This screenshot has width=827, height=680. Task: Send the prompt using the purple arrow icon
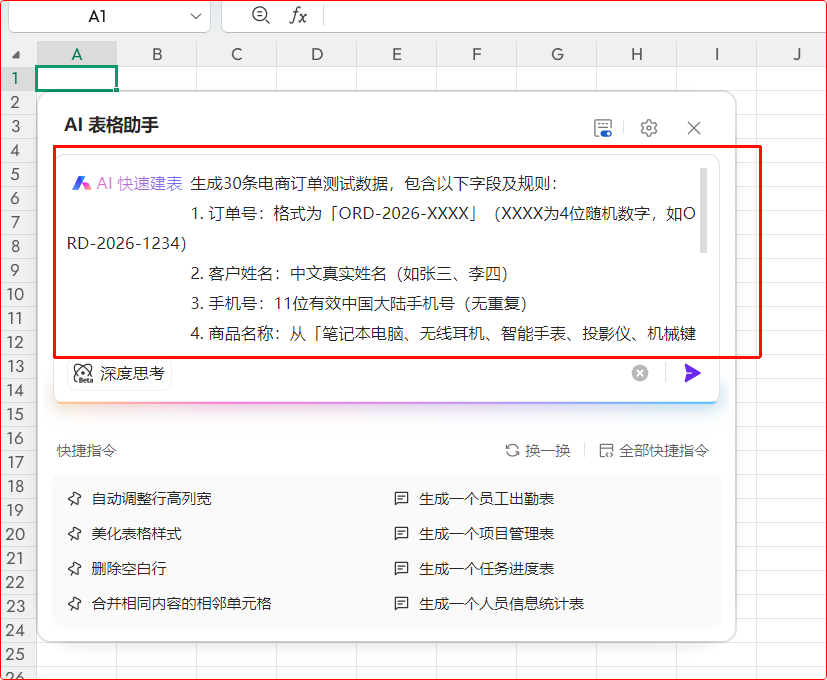click(x=692, y=373)
